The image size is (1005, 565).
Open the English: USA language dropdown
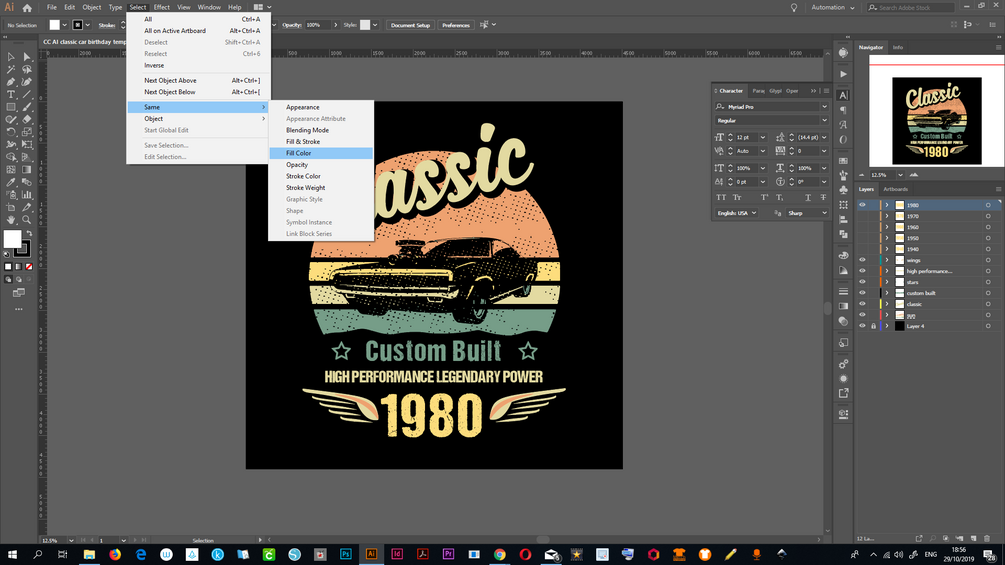737,213
